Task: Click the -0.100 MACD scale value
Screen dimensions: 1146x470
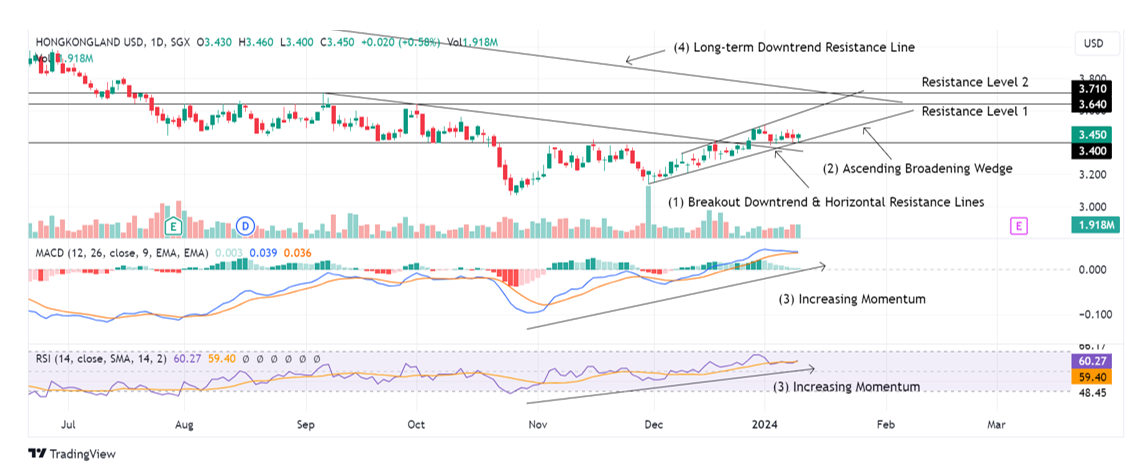Action: click(1094, 314)
